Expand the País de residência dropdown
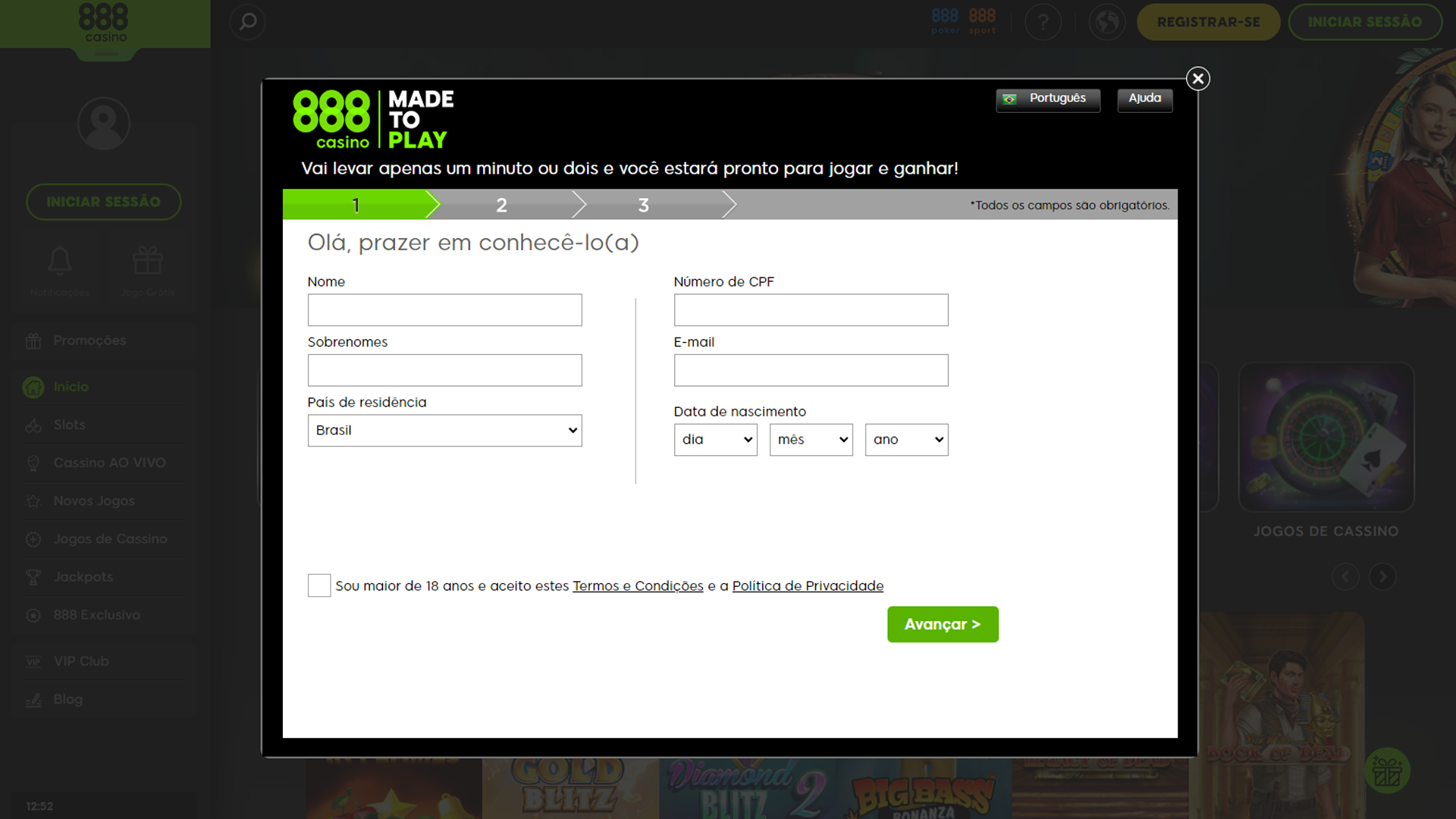 coord(444,430)
